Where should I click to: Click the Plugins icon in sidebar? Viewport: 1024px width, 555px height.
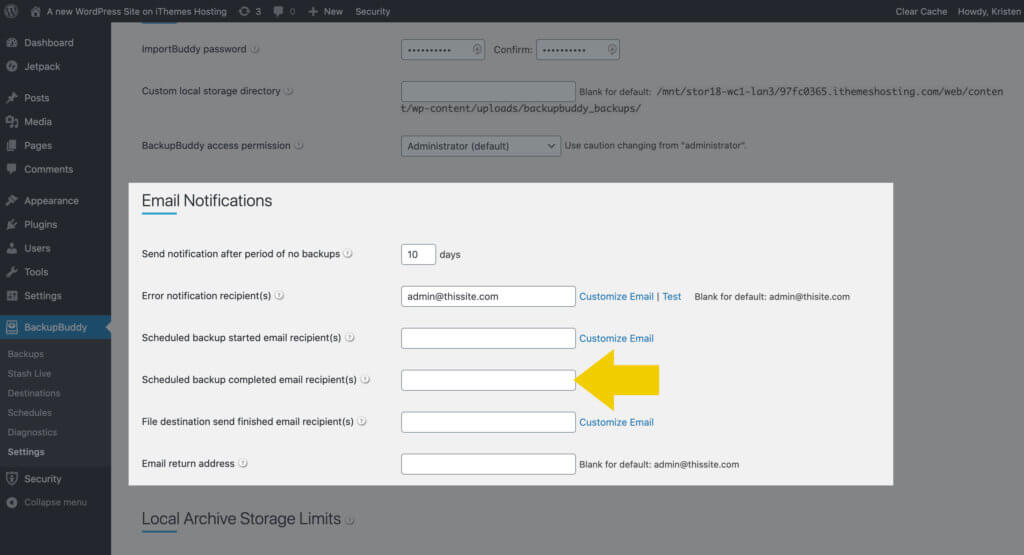pyautogui.click(x=12, y=224)
